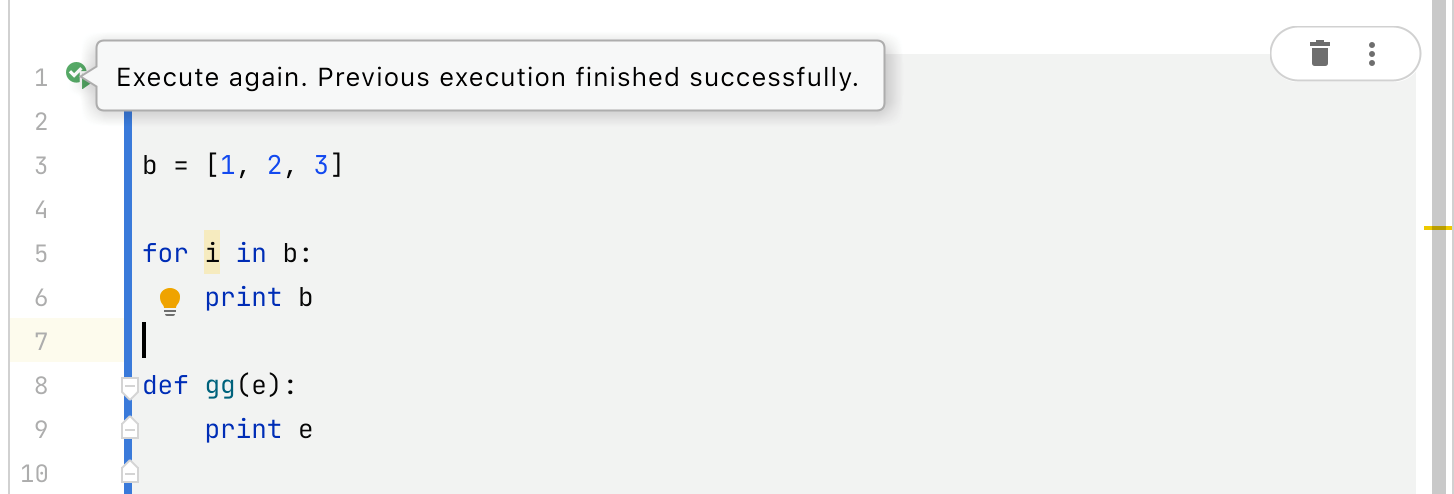This screenshot has height=494, width=1454.
Task: Collapse the def gg(e) function fold
Action: point(129,386)
